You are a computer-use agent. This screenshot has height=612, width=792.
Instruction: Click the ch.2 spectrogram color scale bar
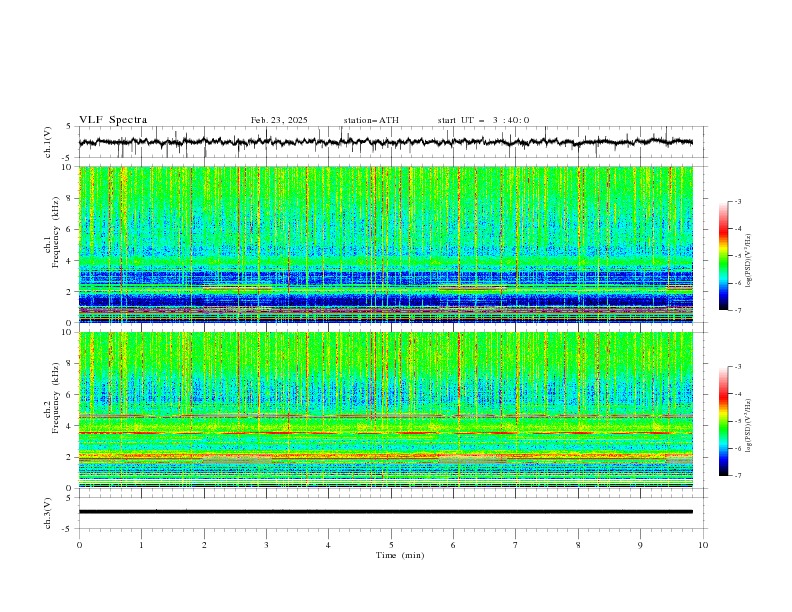[723, 421]
